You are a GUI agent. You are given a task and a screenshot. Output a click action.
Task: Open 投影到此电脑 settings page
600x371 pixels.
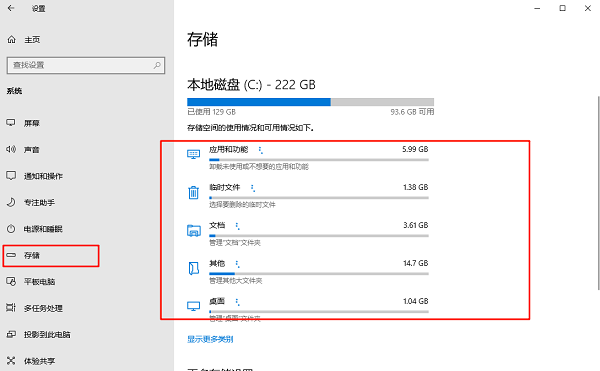click(x=47, y=335)
